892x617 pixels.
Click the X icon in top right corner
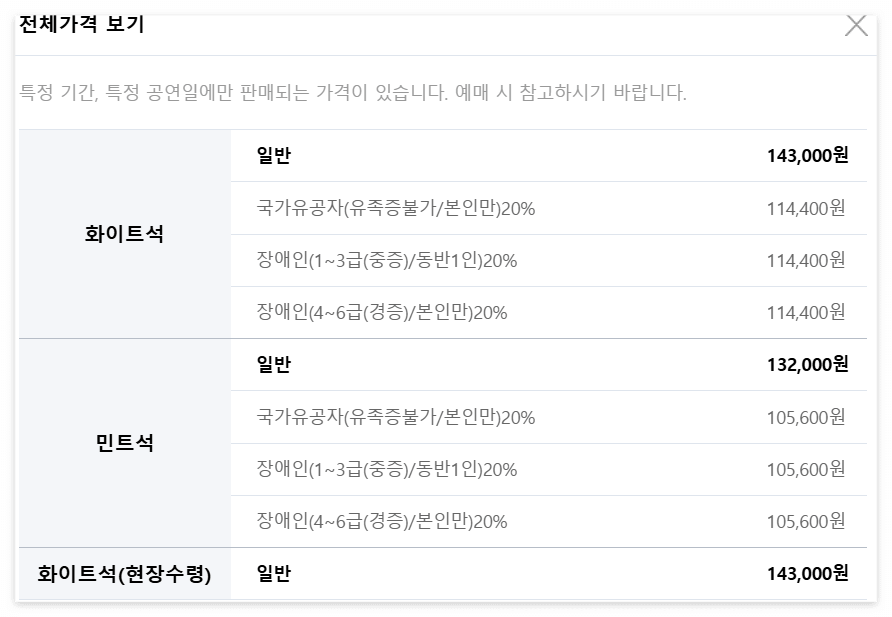pyautogui.click(x=855, y=28)
